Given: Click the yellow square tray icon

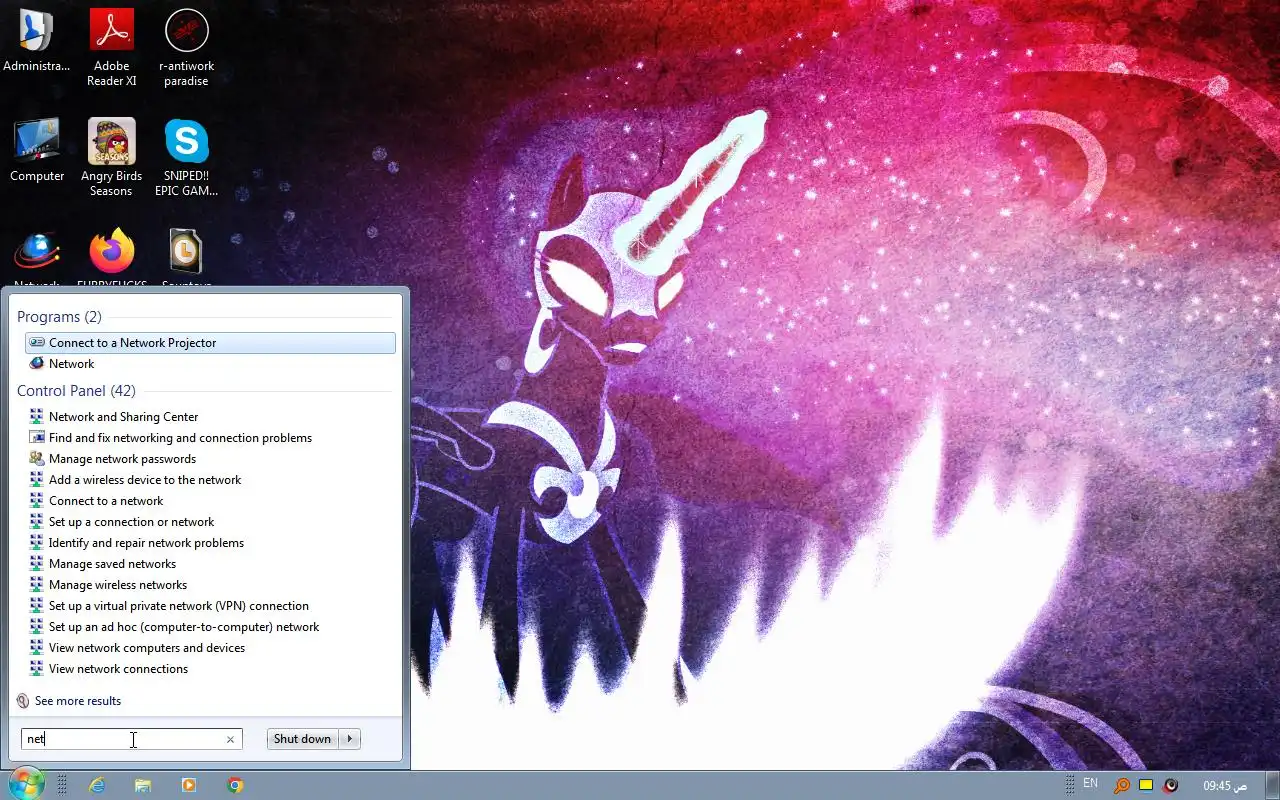Looking at the screenshot, I should coord(1146,785).
